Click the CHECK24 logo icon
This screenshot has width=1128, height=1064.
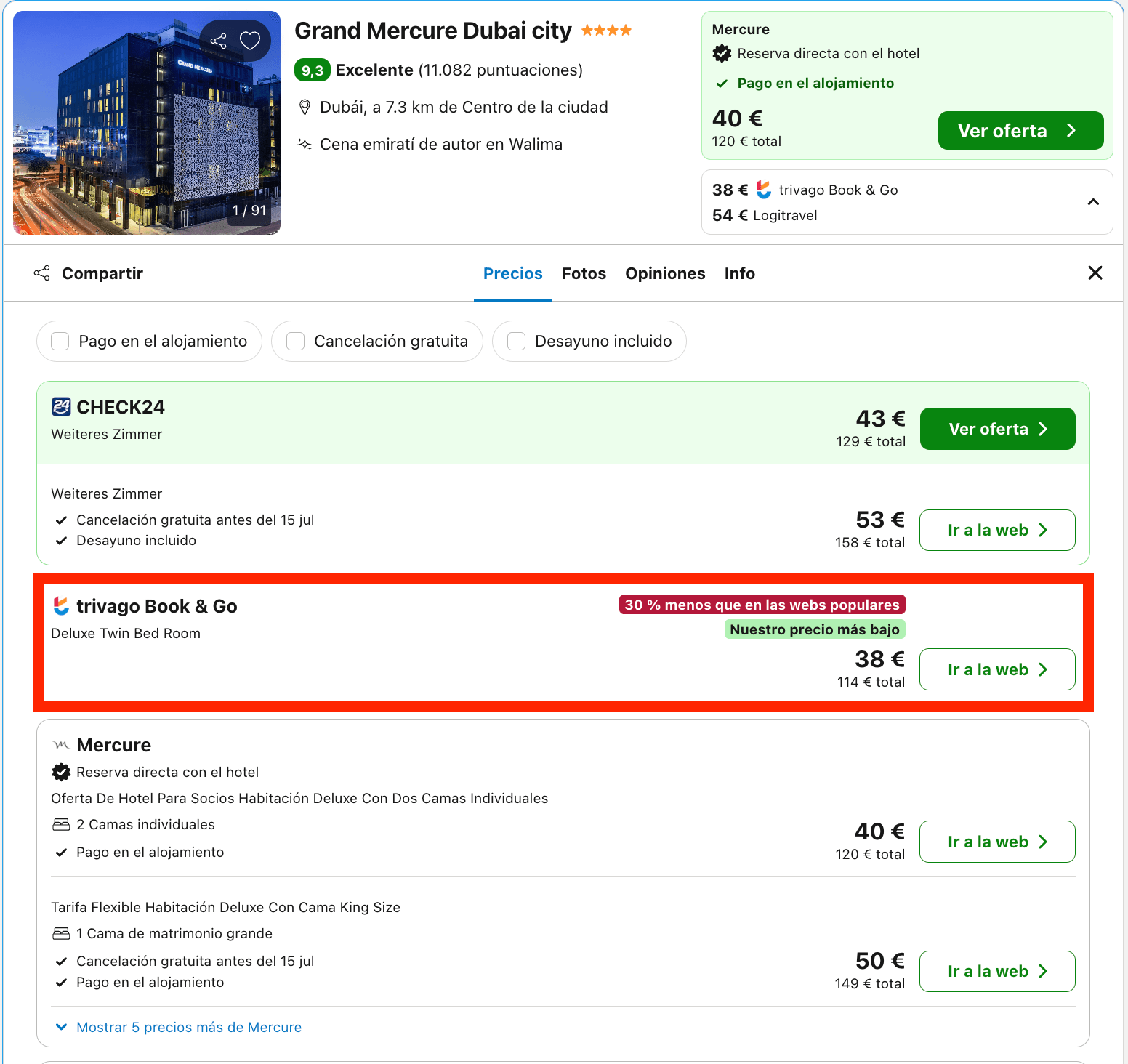(61, 407)
